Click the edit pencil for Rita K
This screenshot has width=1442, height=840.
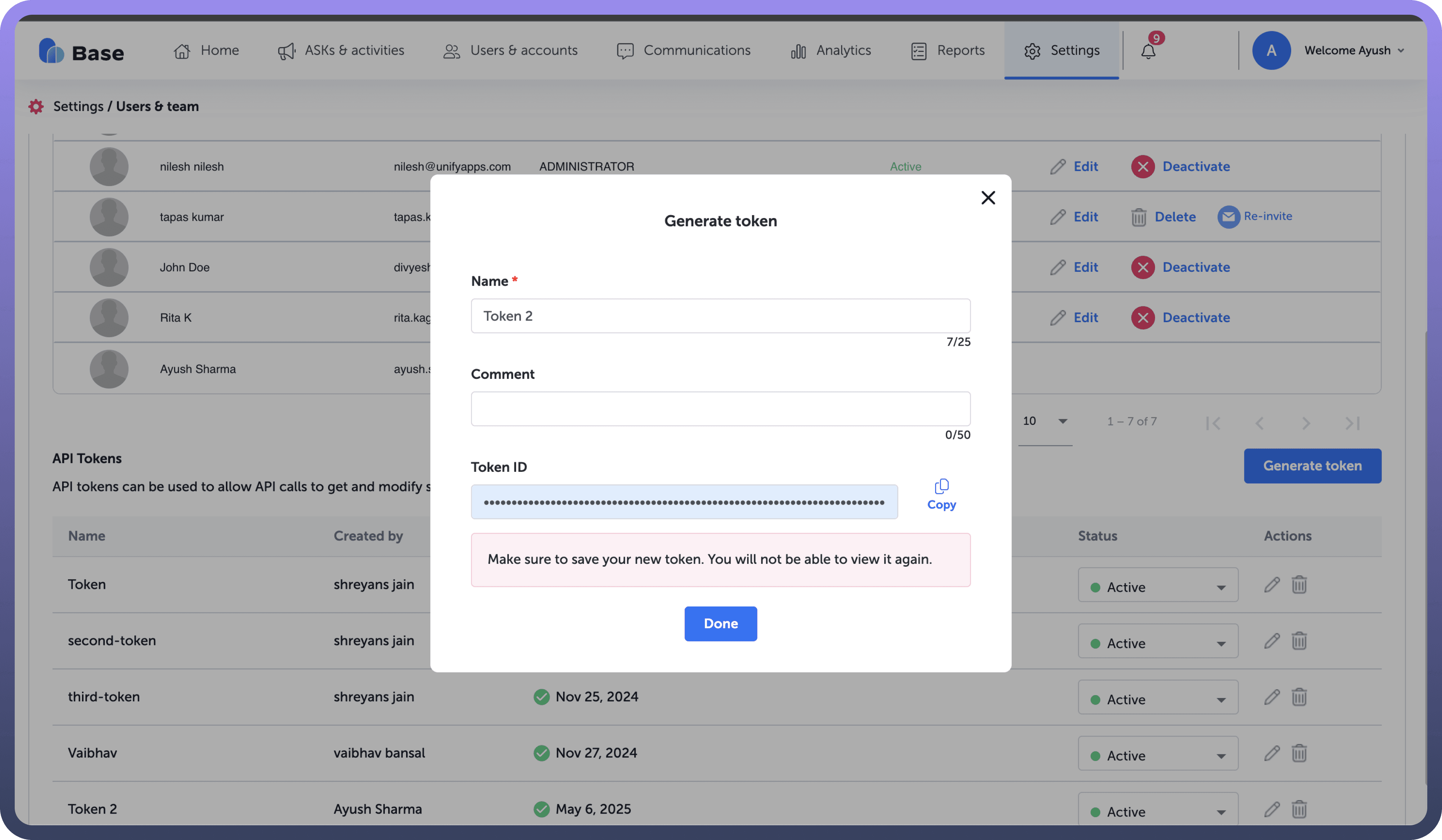[1058, 318]
